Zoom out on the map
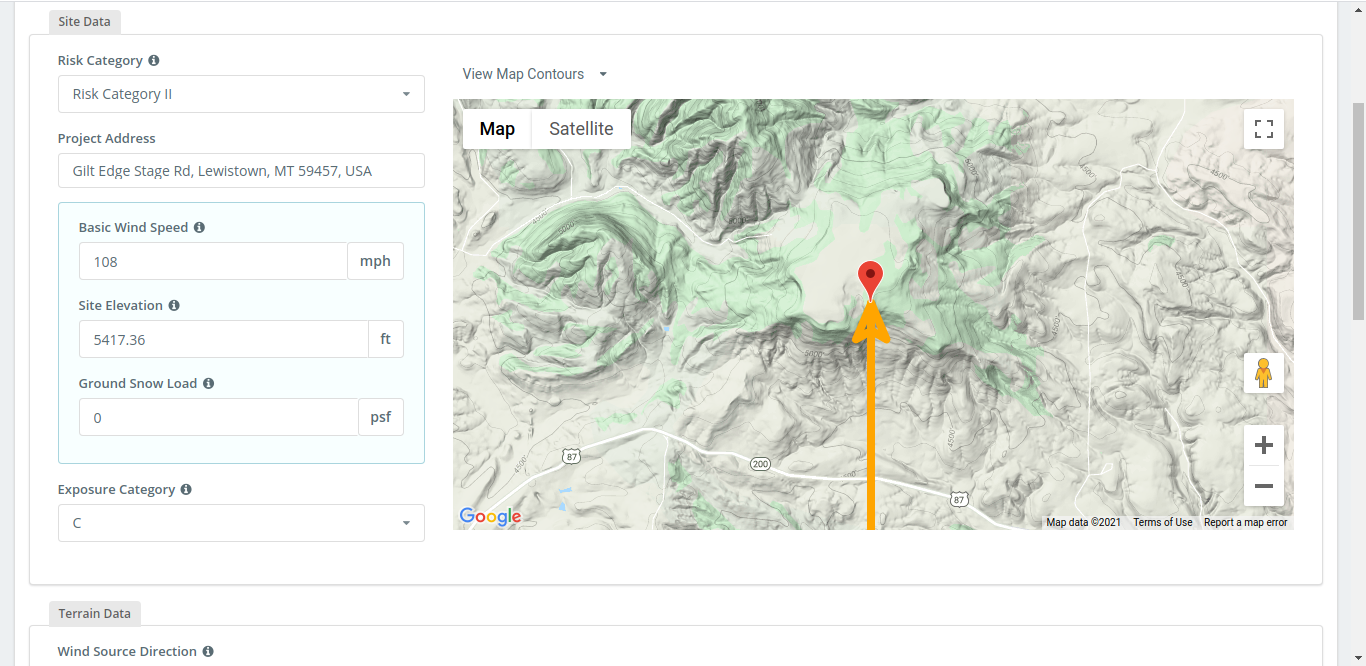The image size is (1366, 666). click(1263, 486)
